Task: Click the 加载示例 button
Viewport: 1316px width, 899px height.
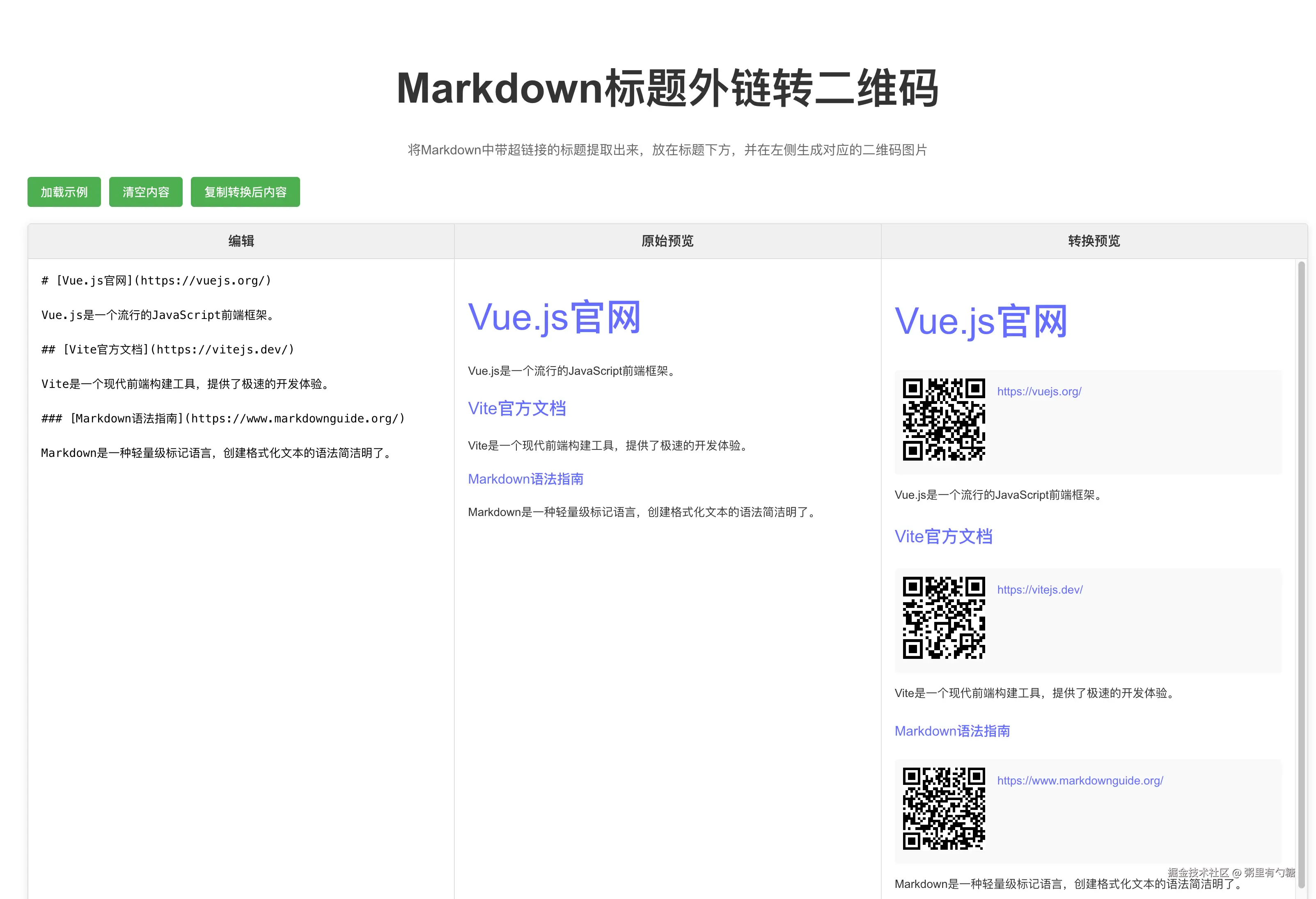Action: pos(64,192)
